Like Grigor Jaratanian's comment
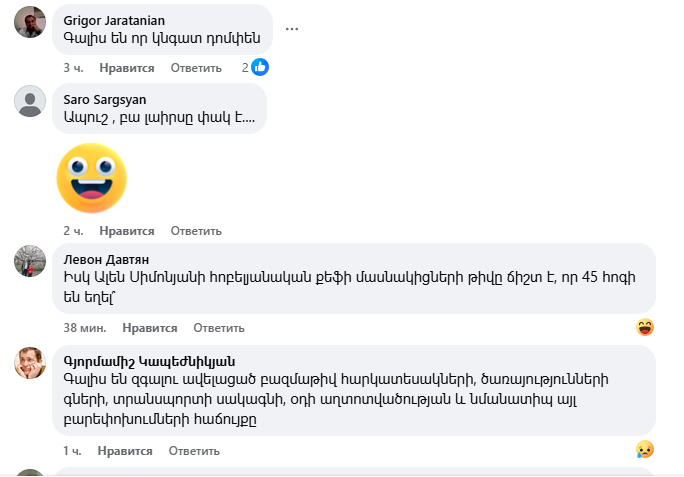The height and width of the screenshot is (477, 684). tap(127, 68)
